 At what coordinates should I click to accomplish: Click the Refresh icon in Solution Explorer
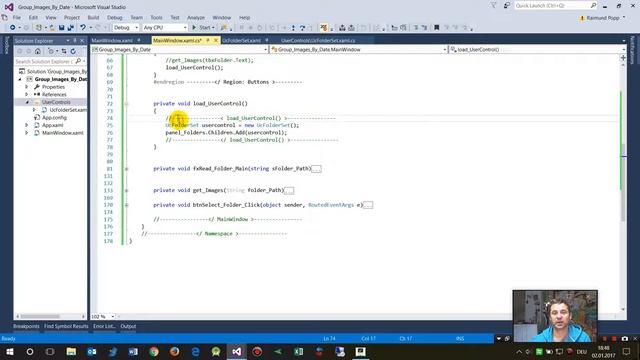(73, 51)
